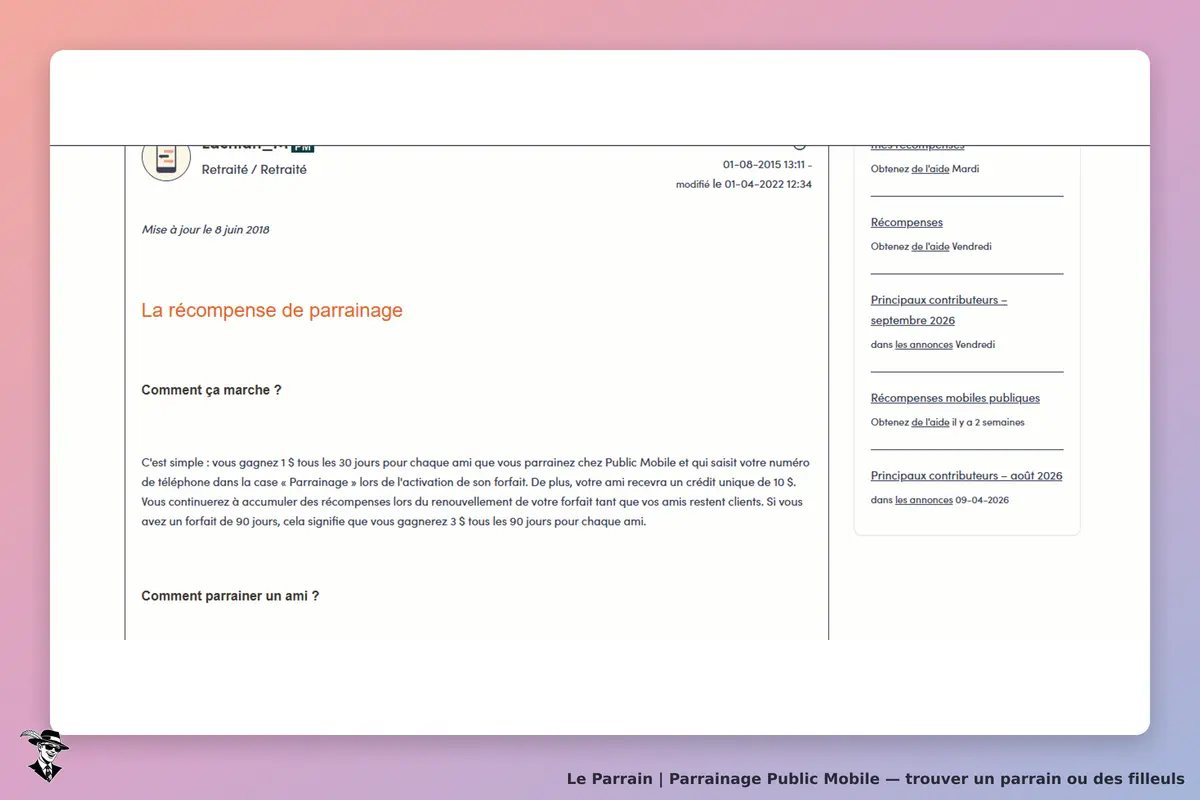Click 'Mise à jour le 8 juin 2018' text
This screenshot has width=1200, height=800.
tap(205, 230)
